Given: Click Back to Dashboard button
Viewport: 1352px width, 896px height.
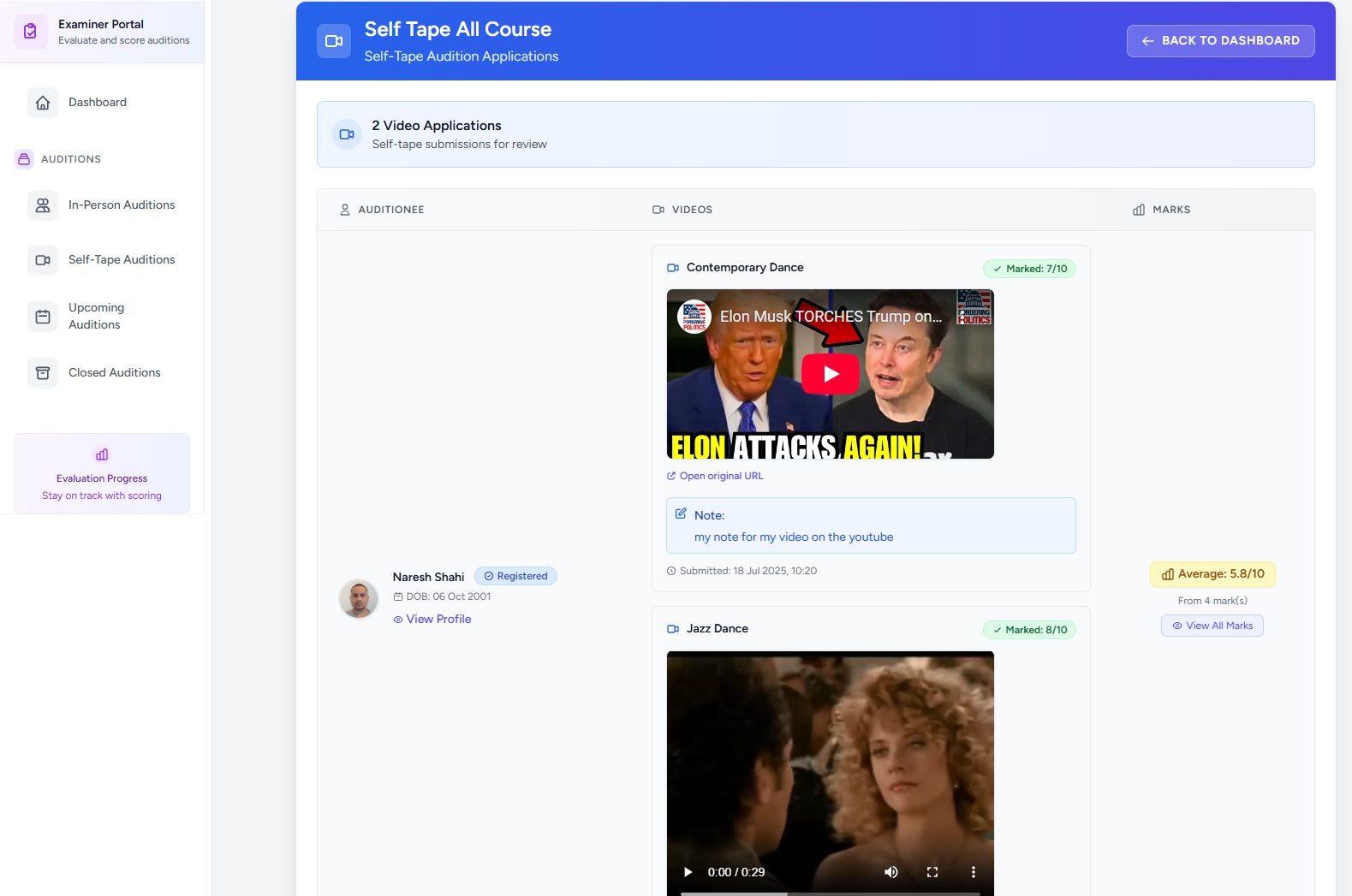Looking at the screenshot, I should point(1220,41).
